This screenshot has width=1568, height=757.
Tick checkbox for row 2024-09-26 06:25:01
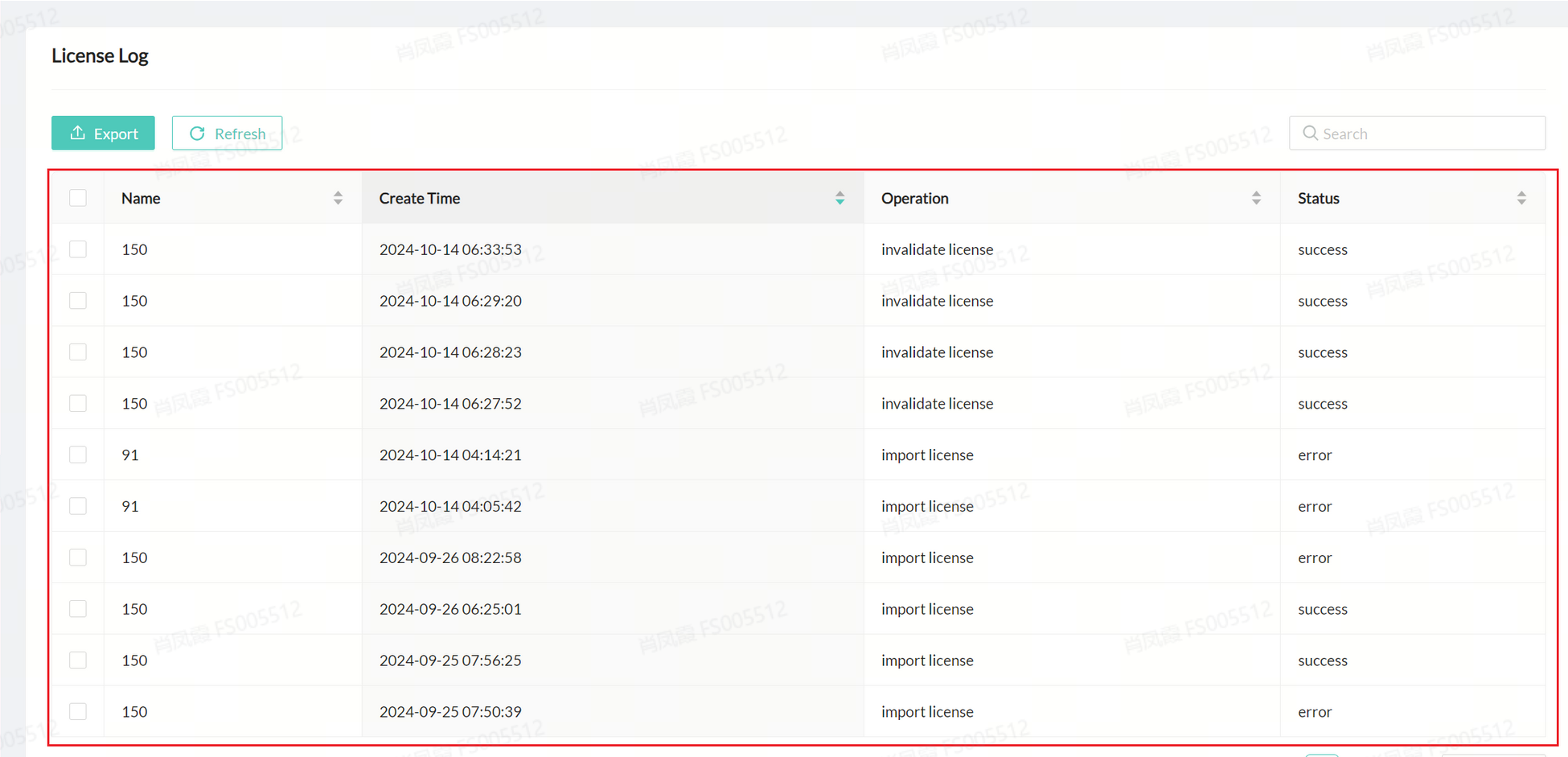(78, 609)
